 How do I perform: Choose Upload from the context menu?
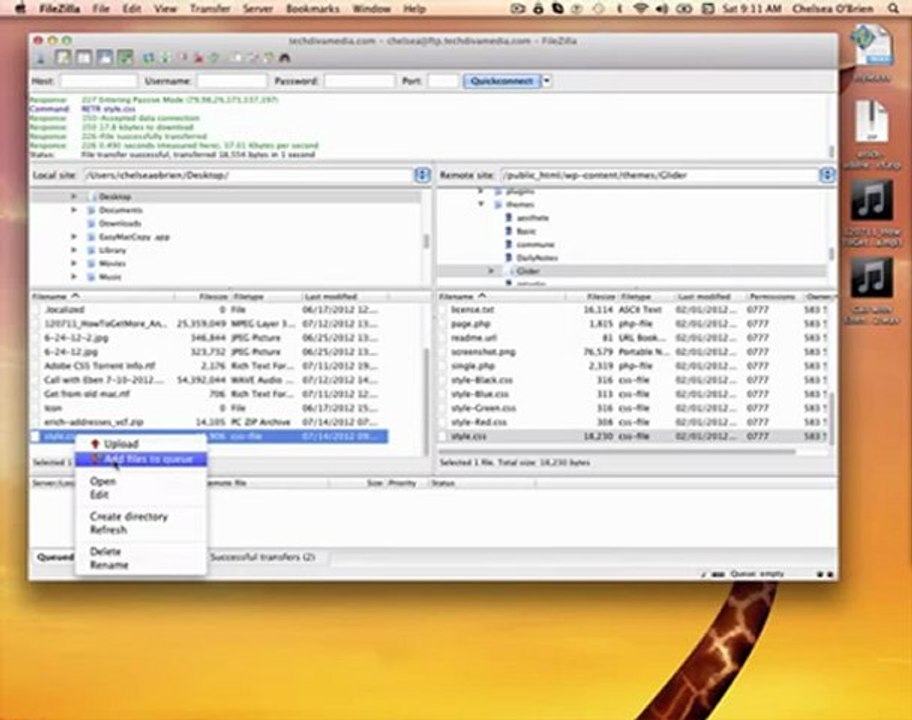[x=121, y=444]
